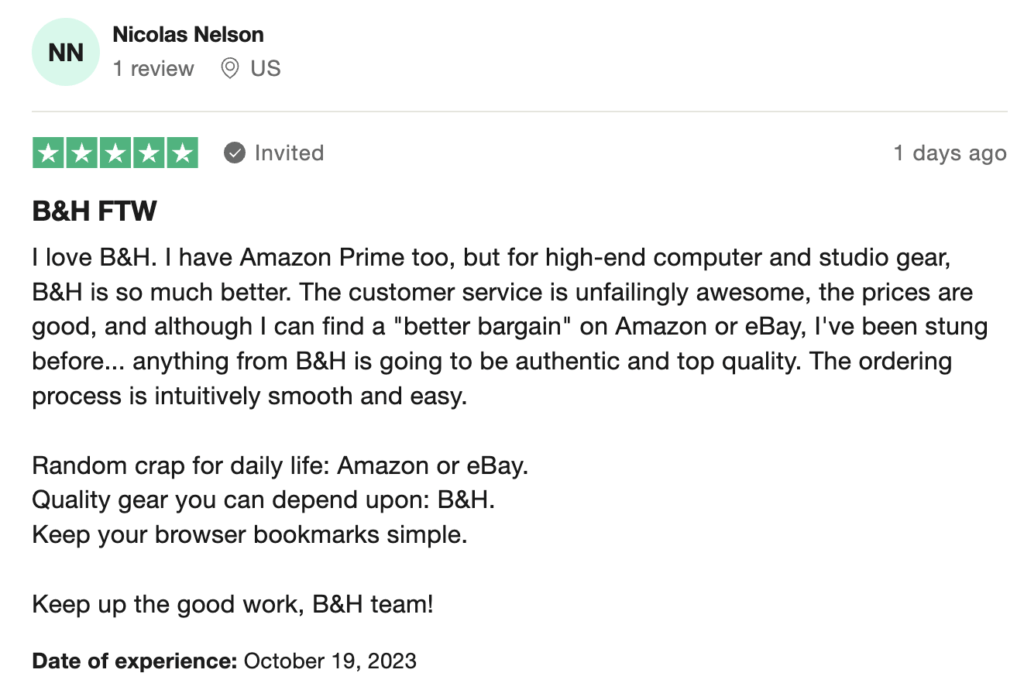
Task: Click the fourth green rating star
Action: [149, 153]
